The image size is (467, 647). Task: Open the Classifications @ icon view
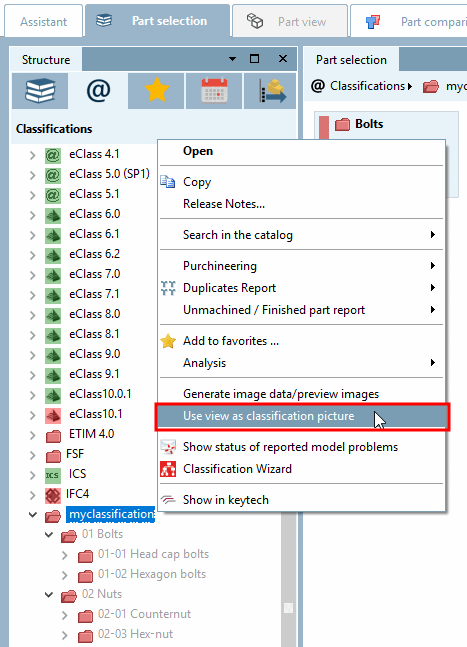pyautogui.click(x=98, y=91)
